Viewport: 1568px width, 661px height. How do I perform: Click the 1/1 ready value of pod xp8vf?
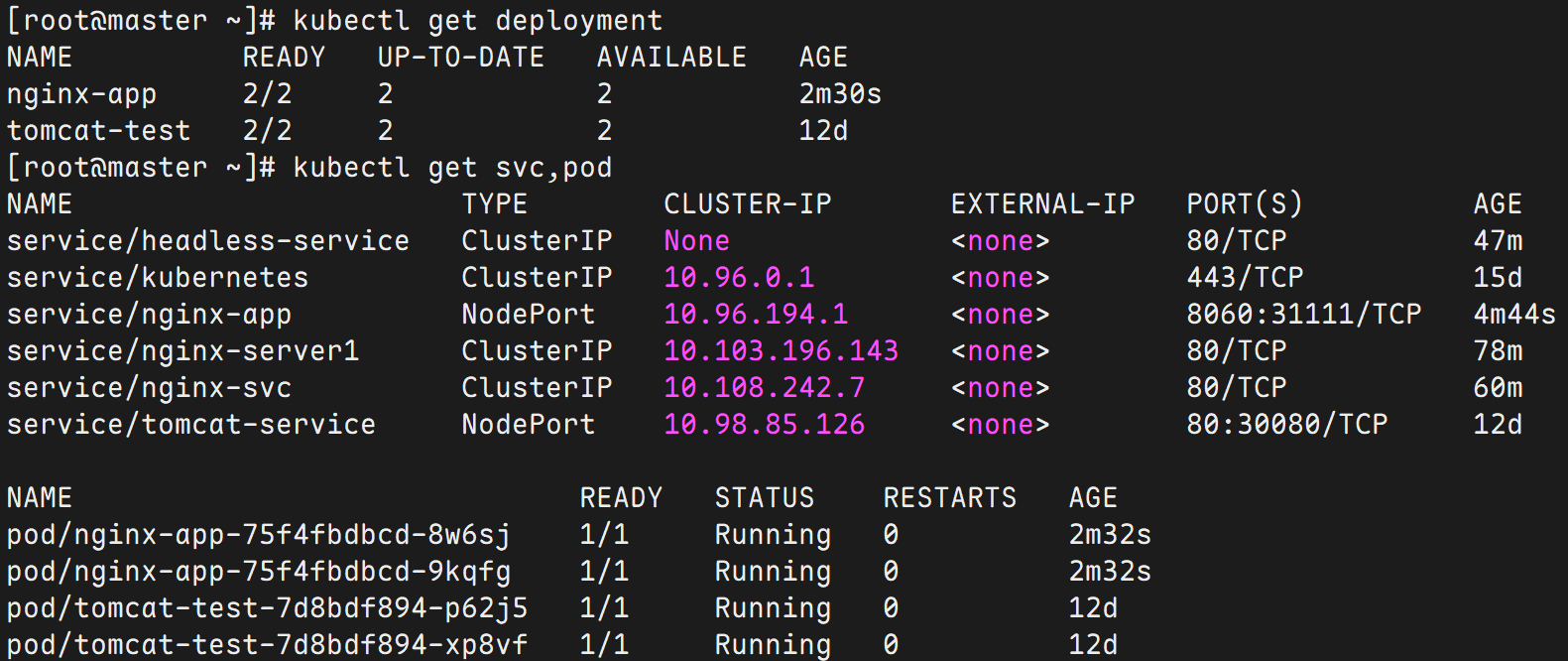tap(604, 645)
